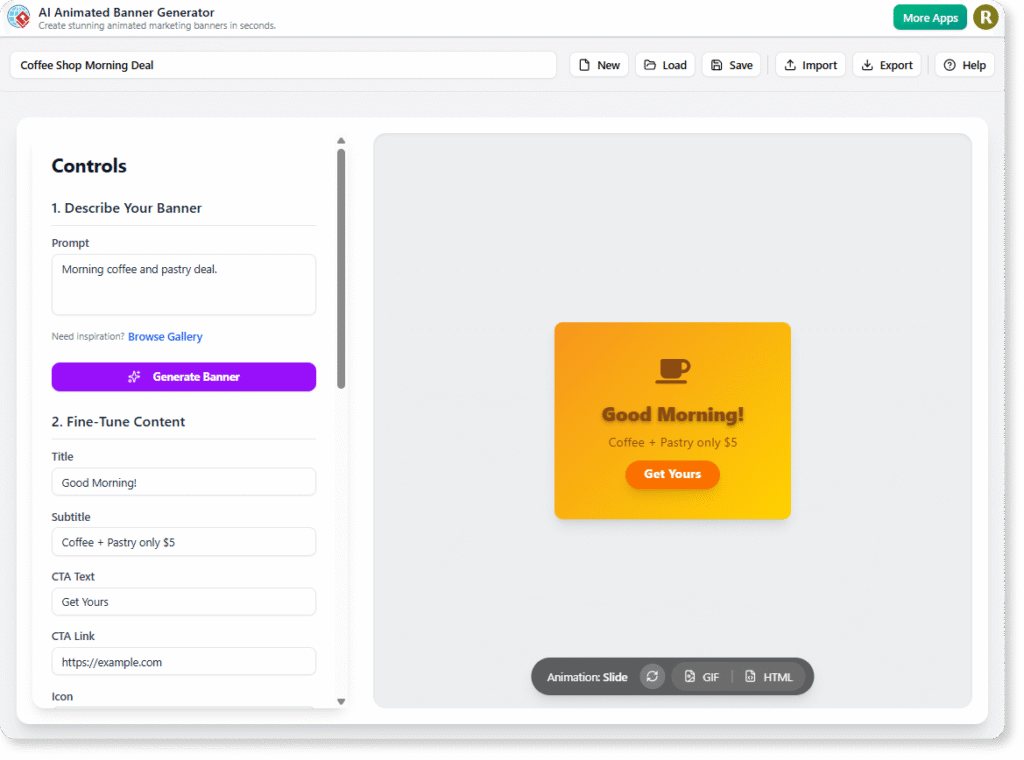Viewport: 1024px width, 760px height.
Task: Cycle the Slide animation setting
Action: [586, 676]
